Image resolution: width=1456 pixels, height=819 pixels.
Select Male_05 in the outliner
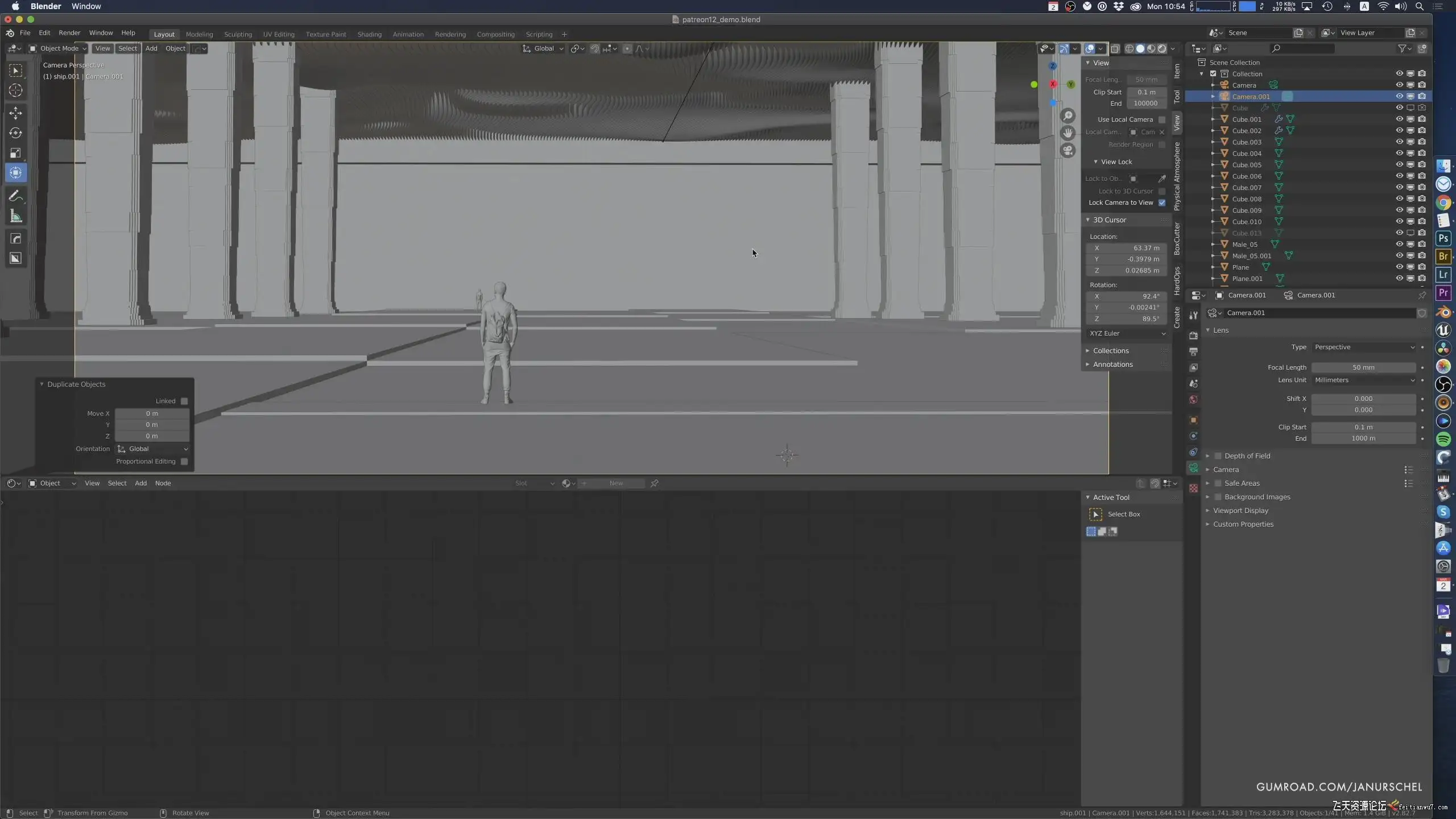pos(1244,245)
